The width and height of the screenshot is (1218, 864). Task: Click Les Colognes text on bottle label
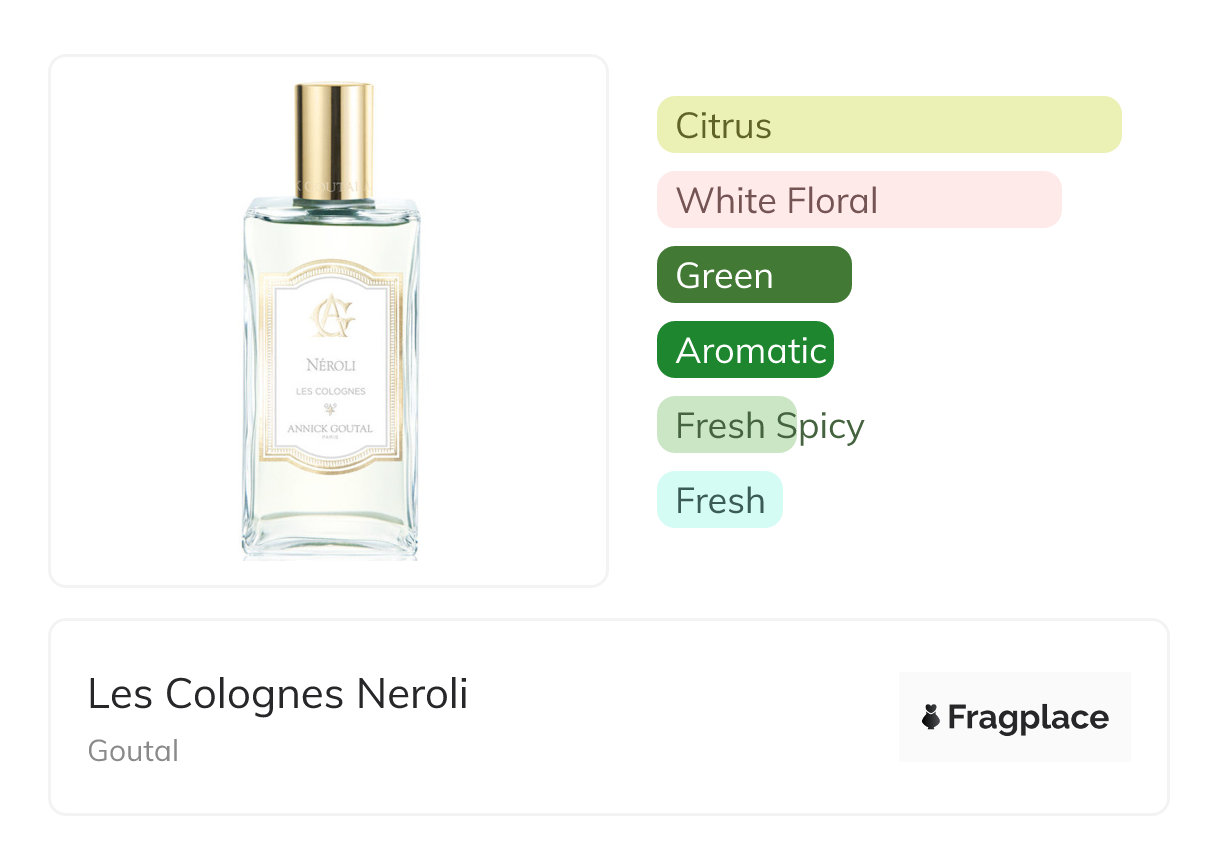[x=330, y=391]
